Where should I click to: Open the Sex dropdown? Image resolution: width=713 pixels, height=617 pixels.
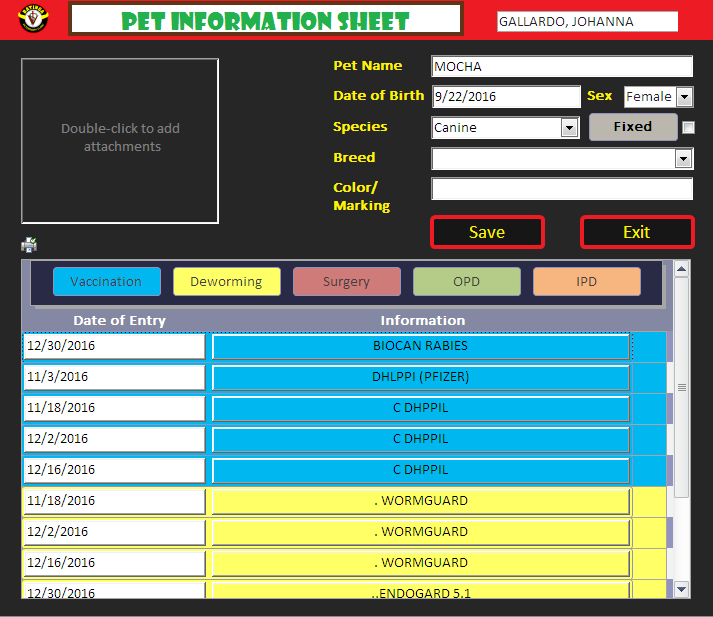(684, 97)
